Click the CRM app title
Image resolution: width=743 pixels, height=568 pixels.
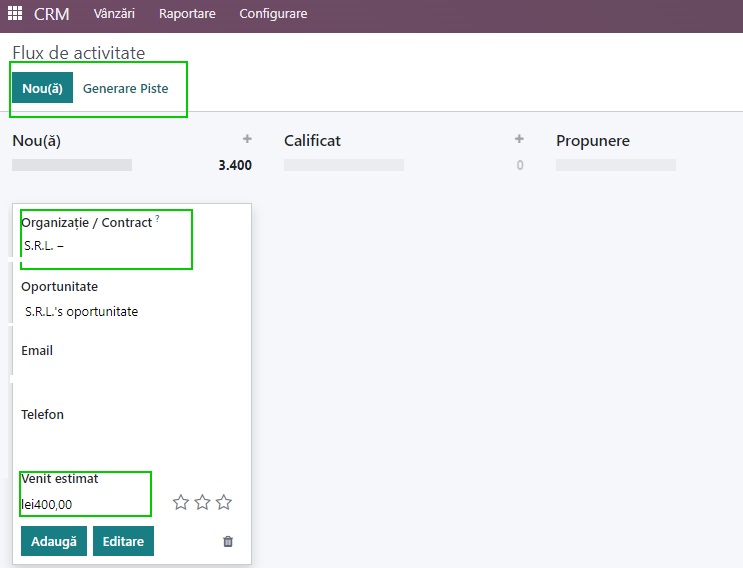coord(52,14)
